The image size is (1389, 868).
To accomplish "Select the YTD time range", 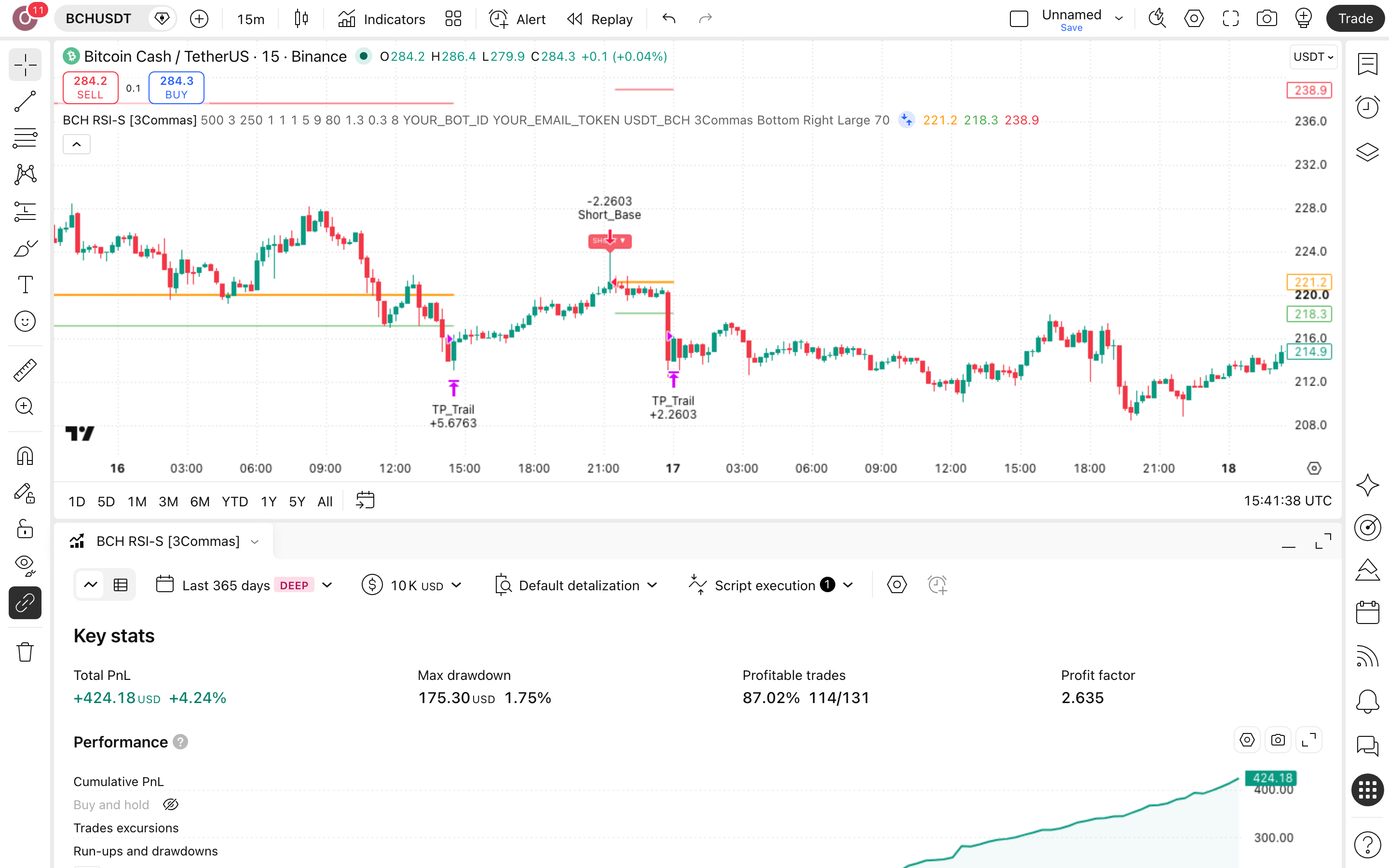I will tap(235, 501).
